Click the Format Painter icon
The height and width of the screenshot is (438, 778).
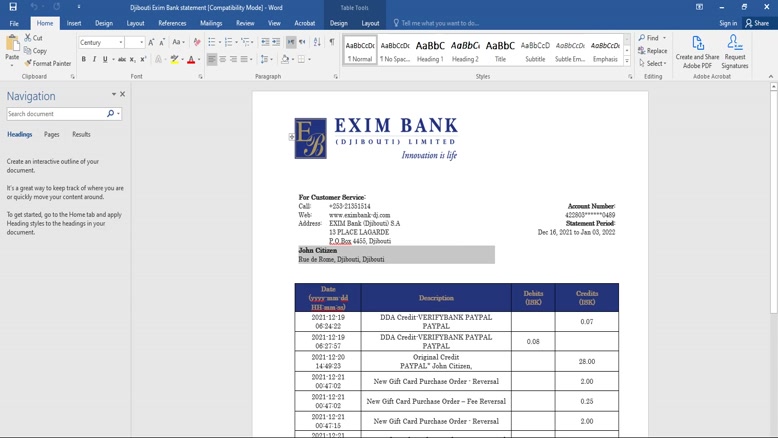28,63
